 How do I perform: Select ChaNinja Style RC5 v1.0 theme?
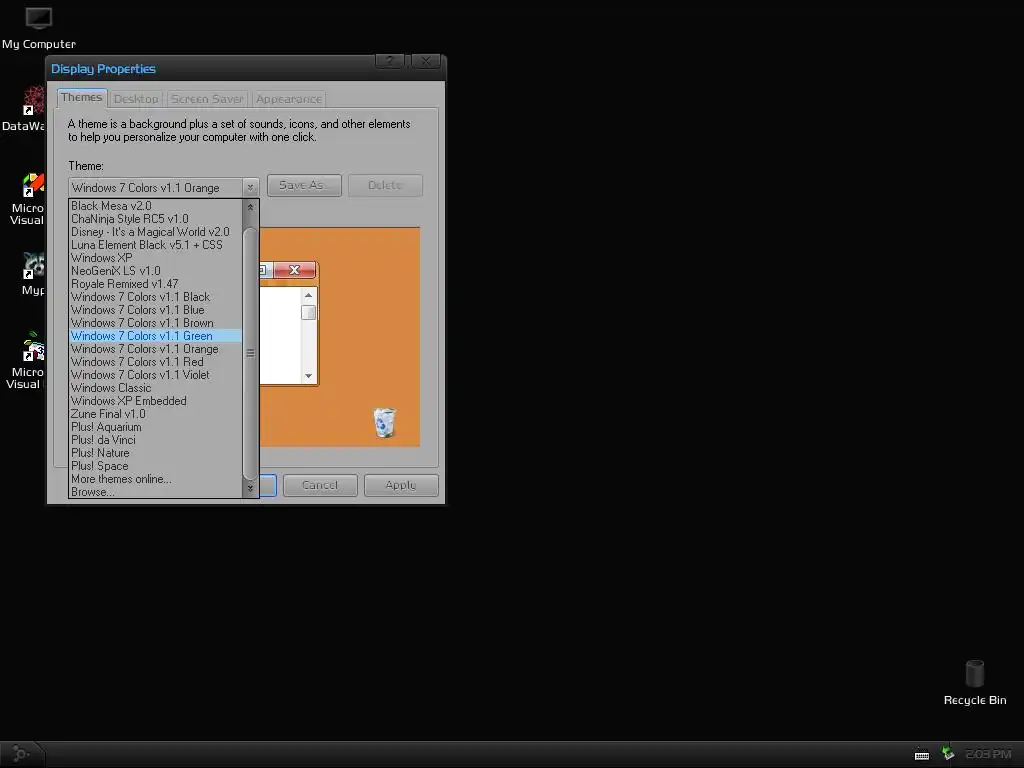coord(155,219)
